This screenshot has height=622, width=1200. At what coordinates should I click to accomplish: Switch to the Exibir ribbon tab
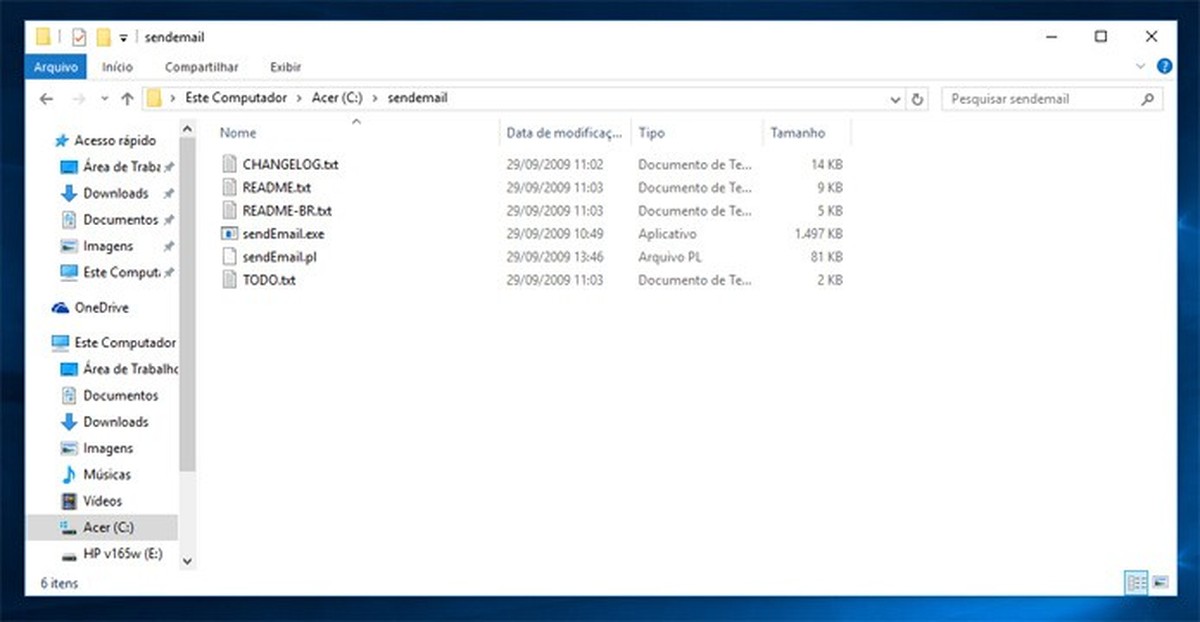[x=285, y=67]
